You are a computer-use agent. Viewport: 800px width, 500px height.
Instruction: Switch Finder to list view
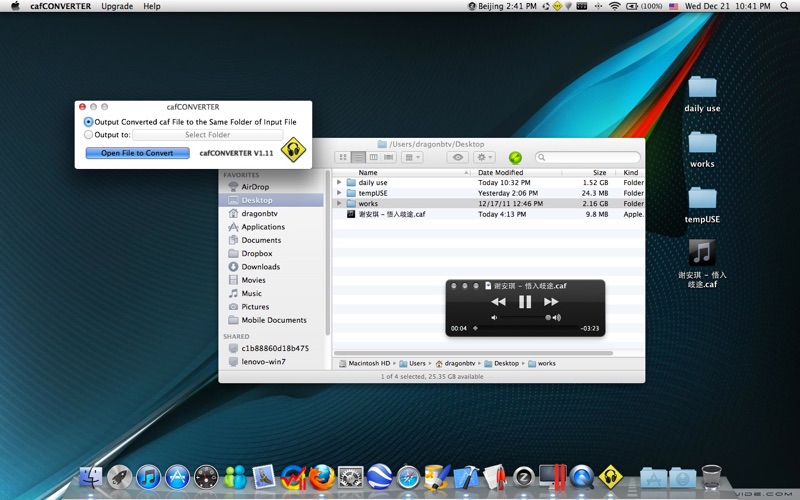click(358, 157)
